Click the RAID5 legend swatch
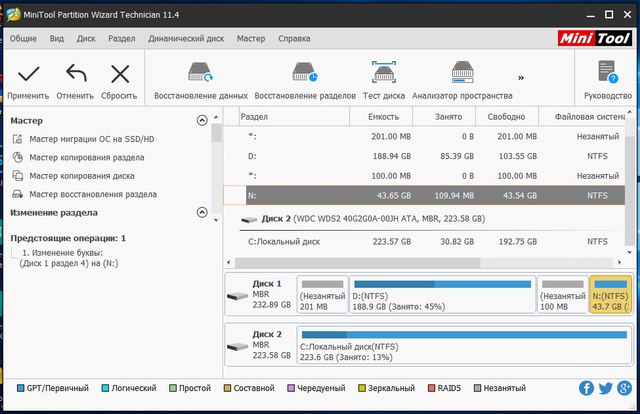Image resolution: width=640 pixels, height=414 pixels. 431,388
